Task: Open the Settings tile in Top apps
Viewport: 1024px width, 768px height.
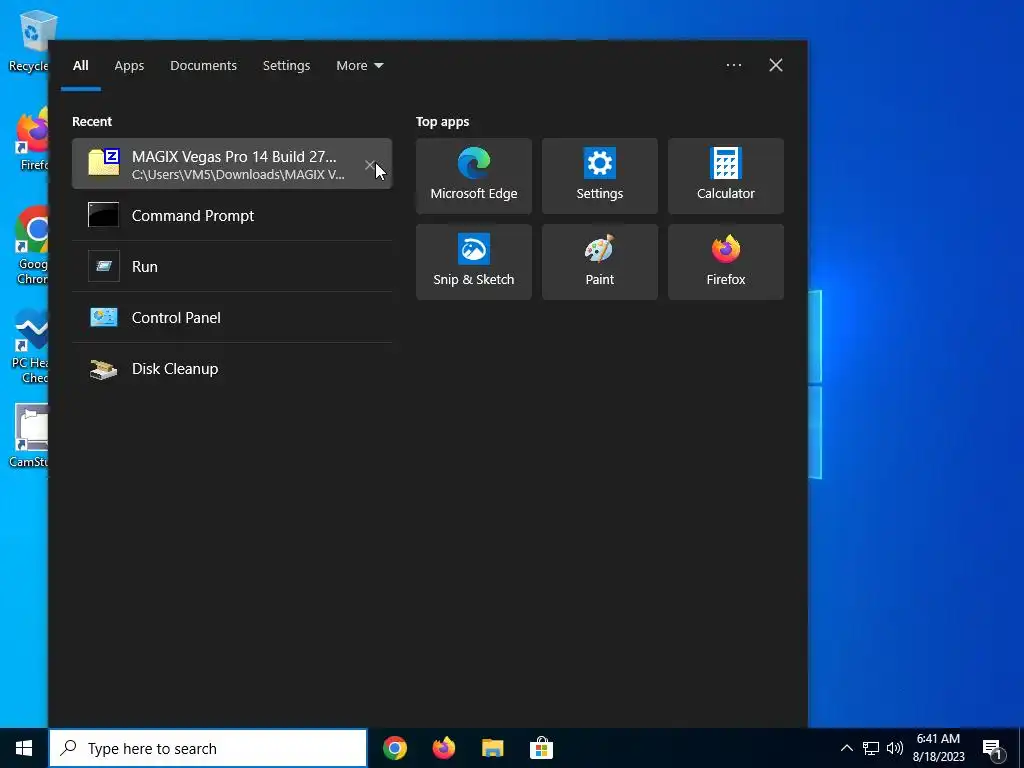Action: coord(600,176)
